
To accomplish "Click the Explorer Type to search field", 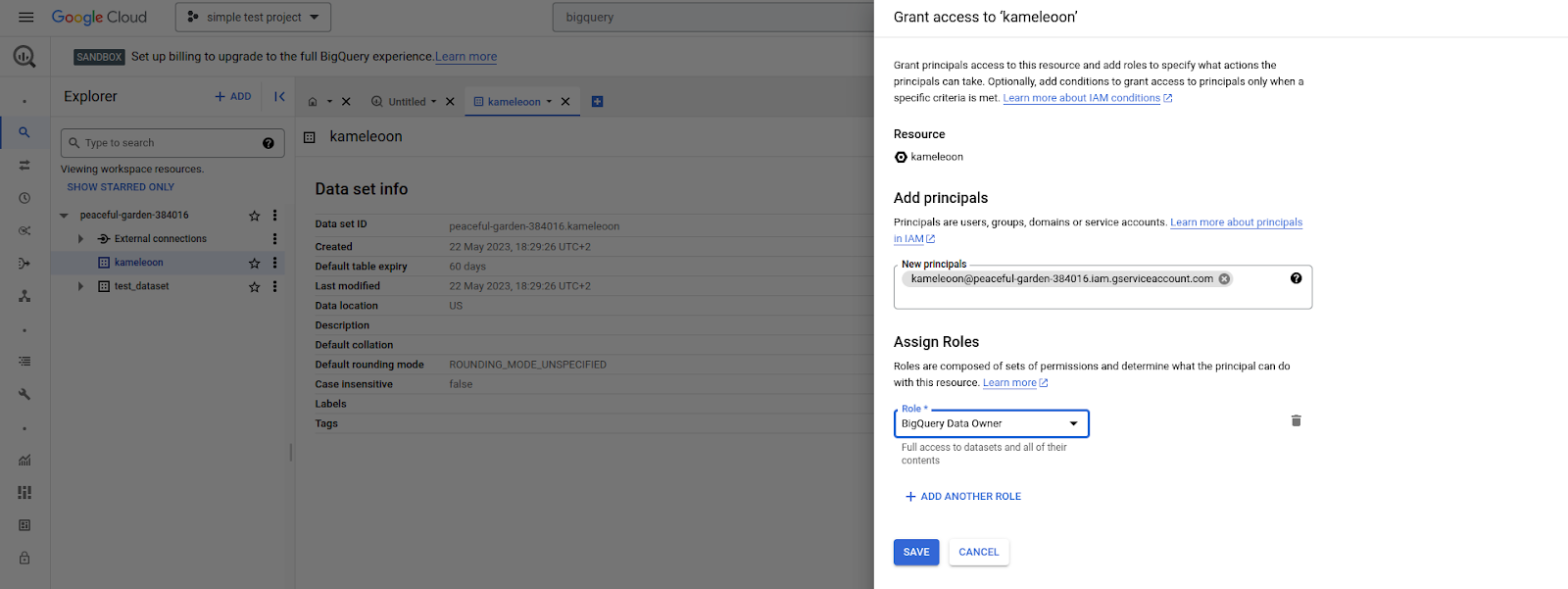I will tap(172, 143).
